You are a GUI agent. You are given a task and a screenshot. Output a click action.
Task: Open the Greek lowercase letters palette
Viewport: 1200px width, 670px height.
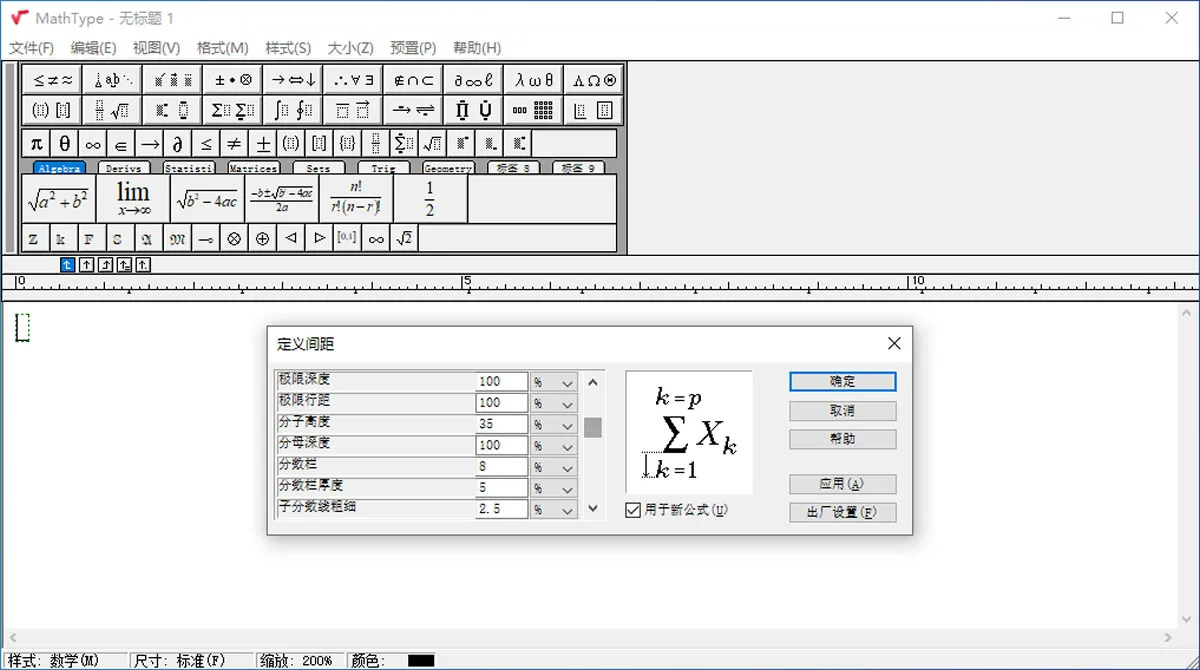pos(533,80)
